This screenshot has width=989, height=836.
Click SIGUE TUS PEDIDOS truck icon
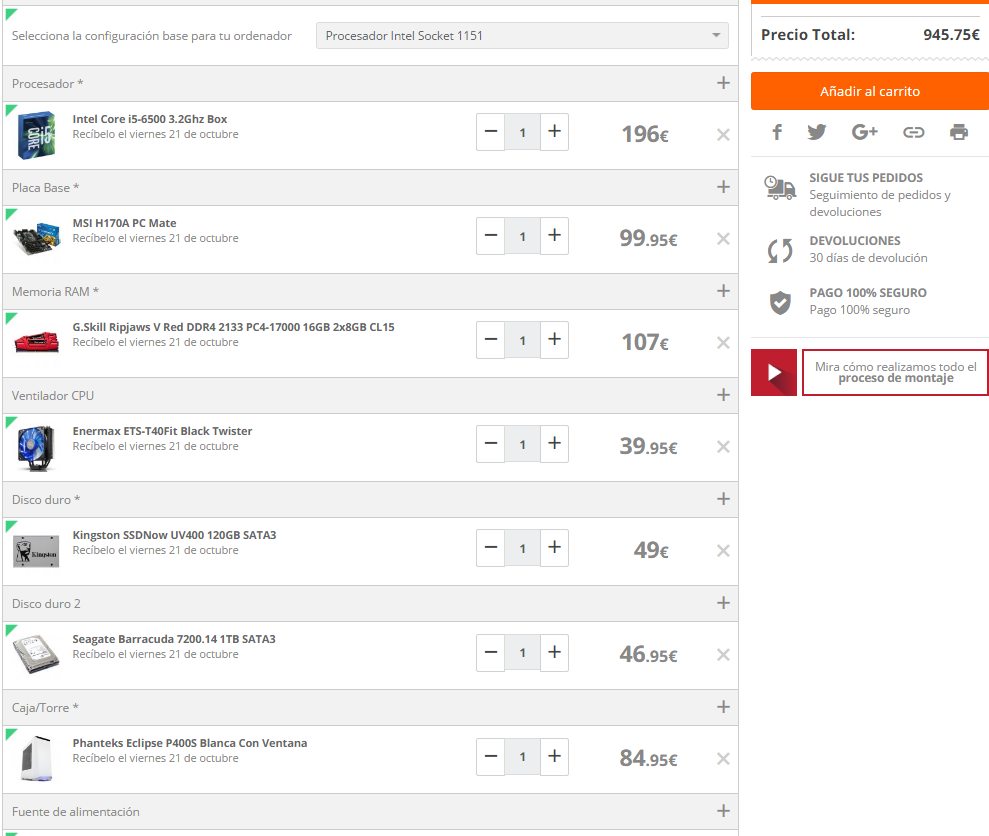point(780,187)
